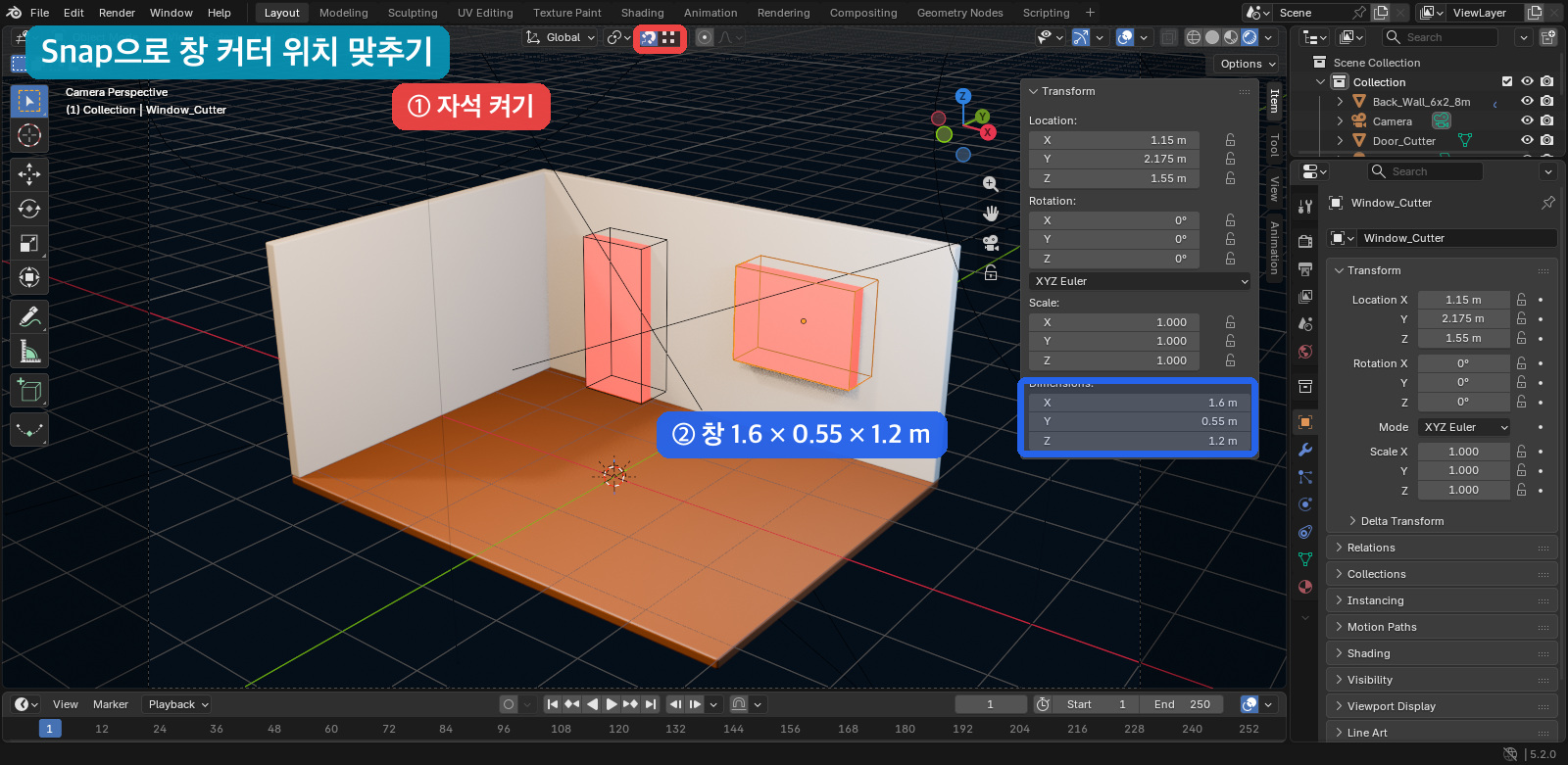The width and height of the screenshot is (1568, 765).
Task: Open the File menu
Action: (x=39, y=13)
